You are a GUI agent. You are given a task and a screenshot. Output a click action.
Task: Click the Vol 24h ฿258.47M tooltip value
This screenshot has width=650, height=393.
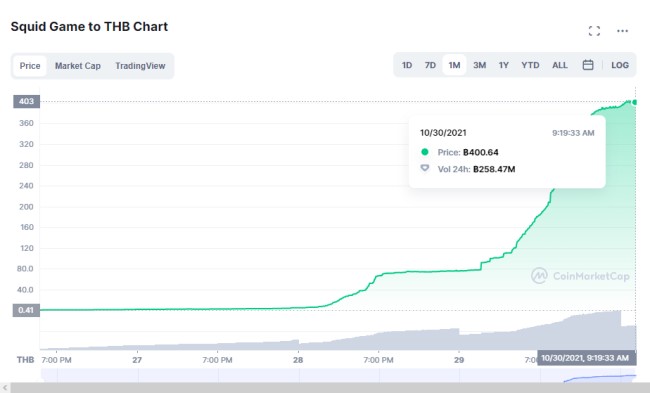(494, 169)
